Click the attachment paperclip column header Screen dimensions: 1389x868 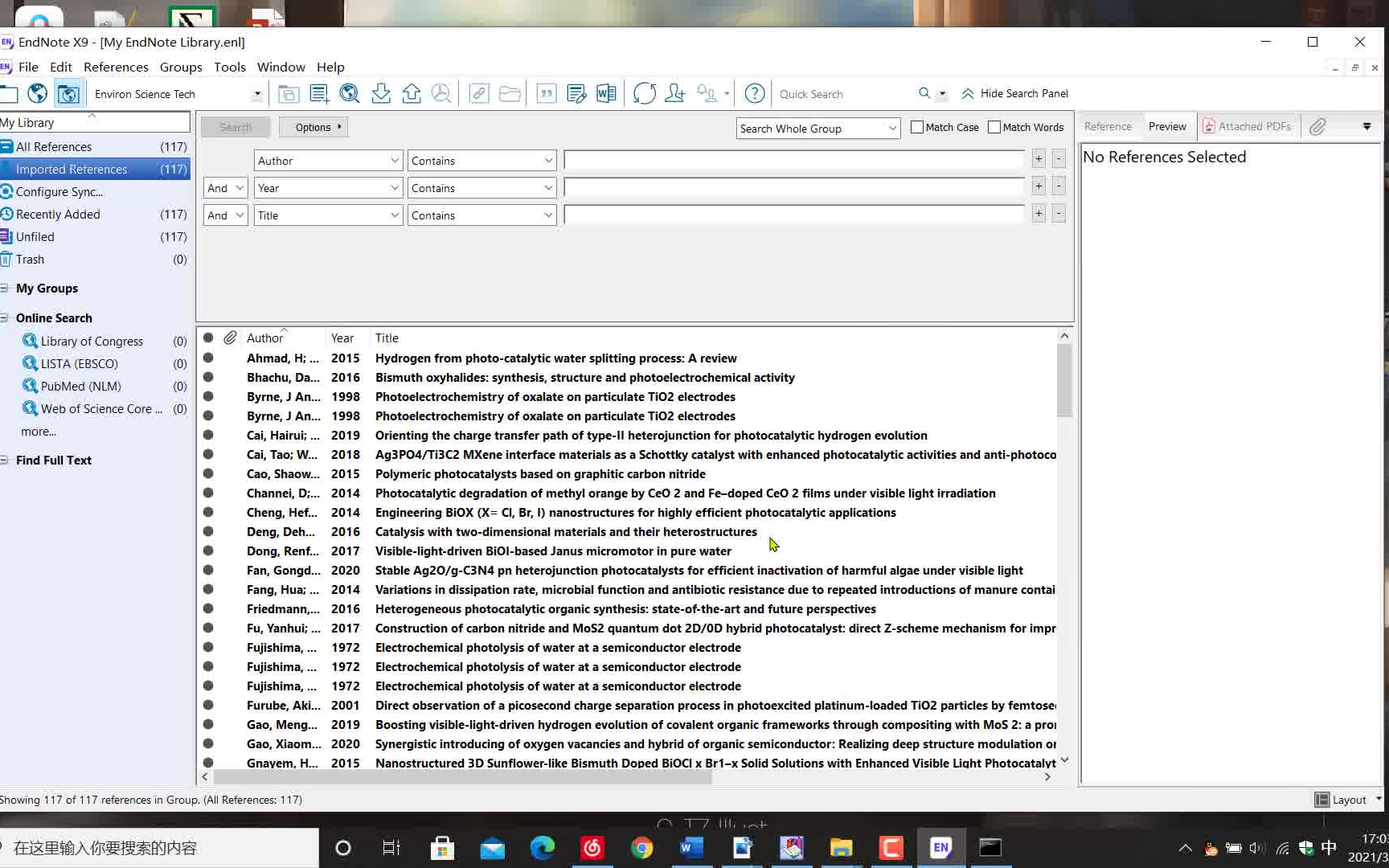[x=230, y=338]
